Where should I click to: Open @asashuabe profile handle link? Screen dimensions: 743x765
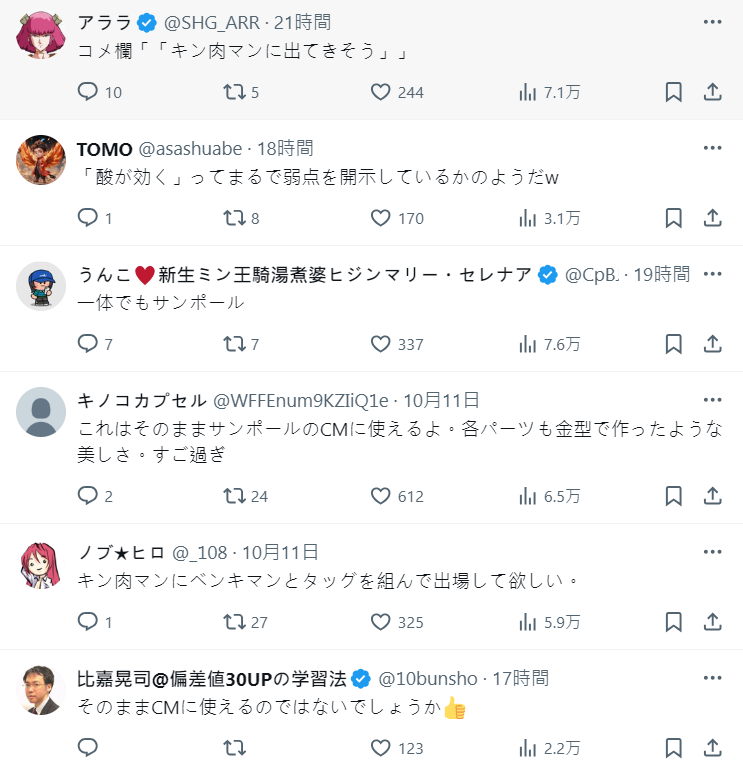[189, 148]
